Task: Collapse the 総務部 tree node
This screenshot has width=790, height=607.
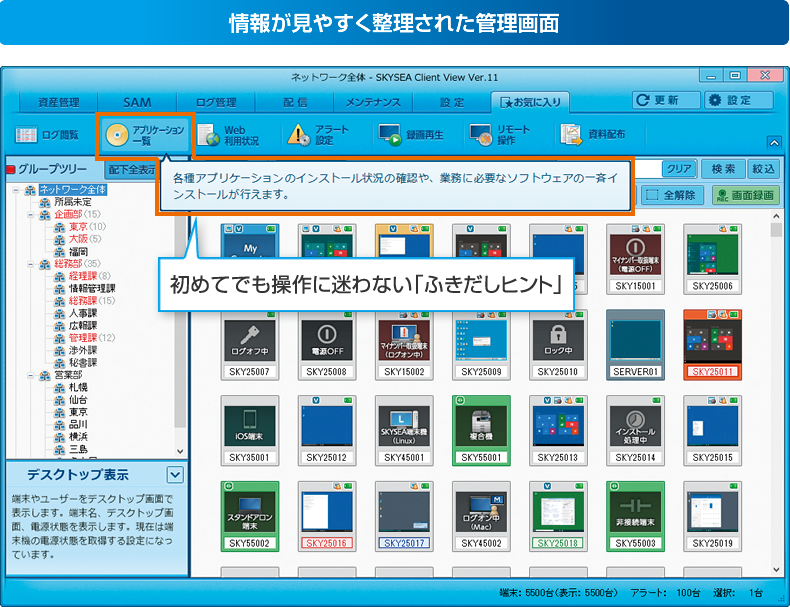Action: coord(31,264)
